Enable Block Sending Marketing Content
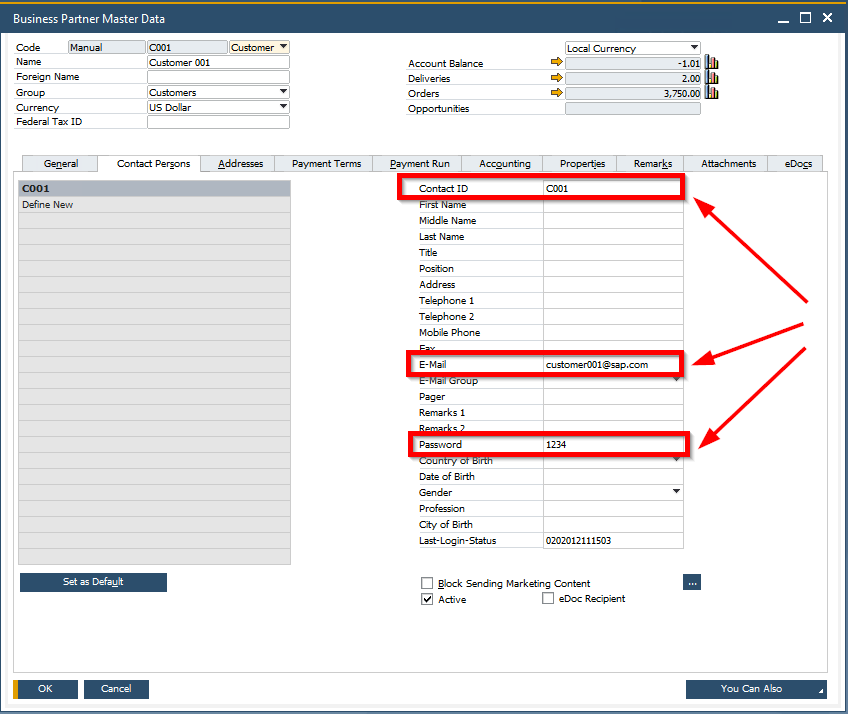This screenshot has height=714, width=848. click(427, 583)
